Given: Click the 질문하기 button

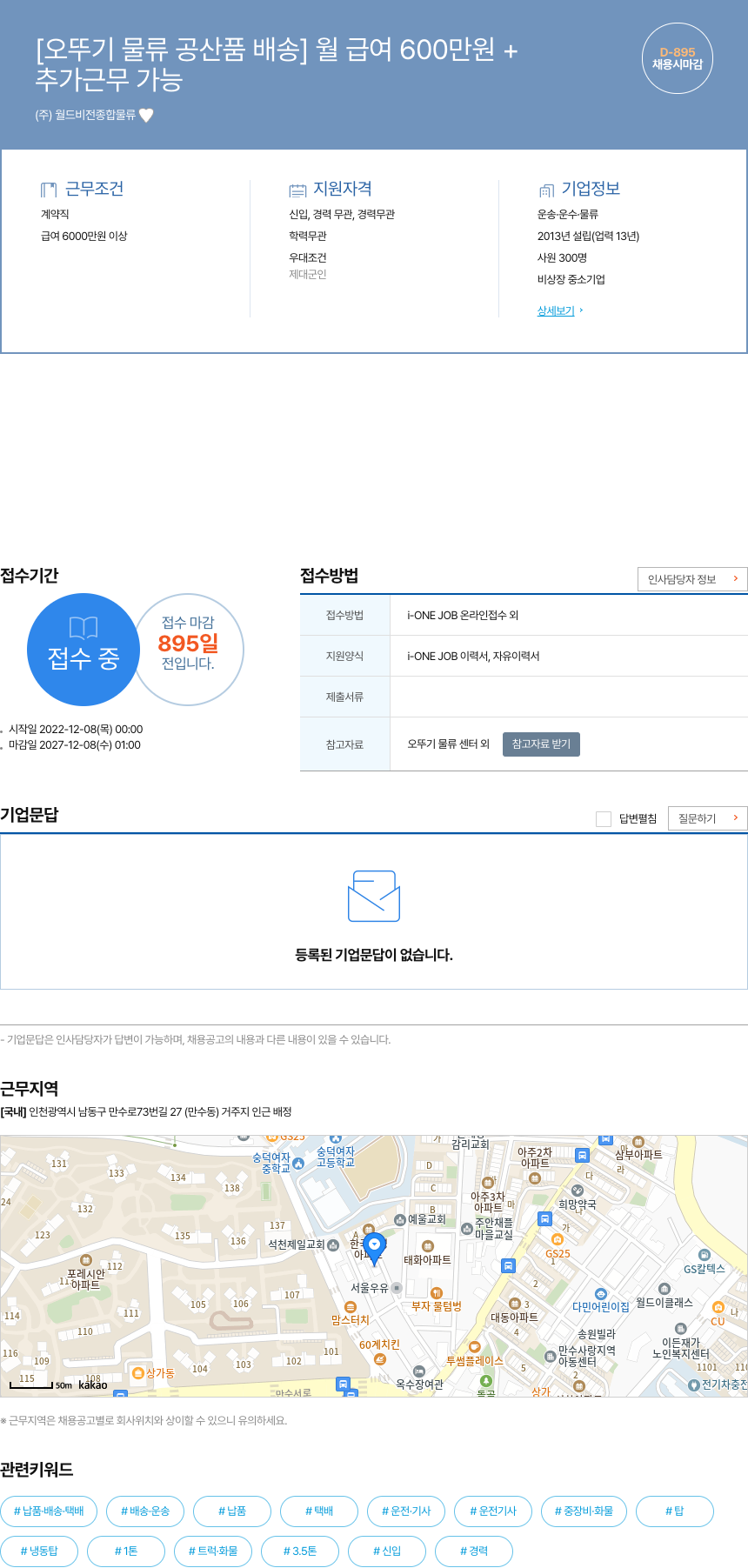Looking at the screenshot, I should [707, 818].
